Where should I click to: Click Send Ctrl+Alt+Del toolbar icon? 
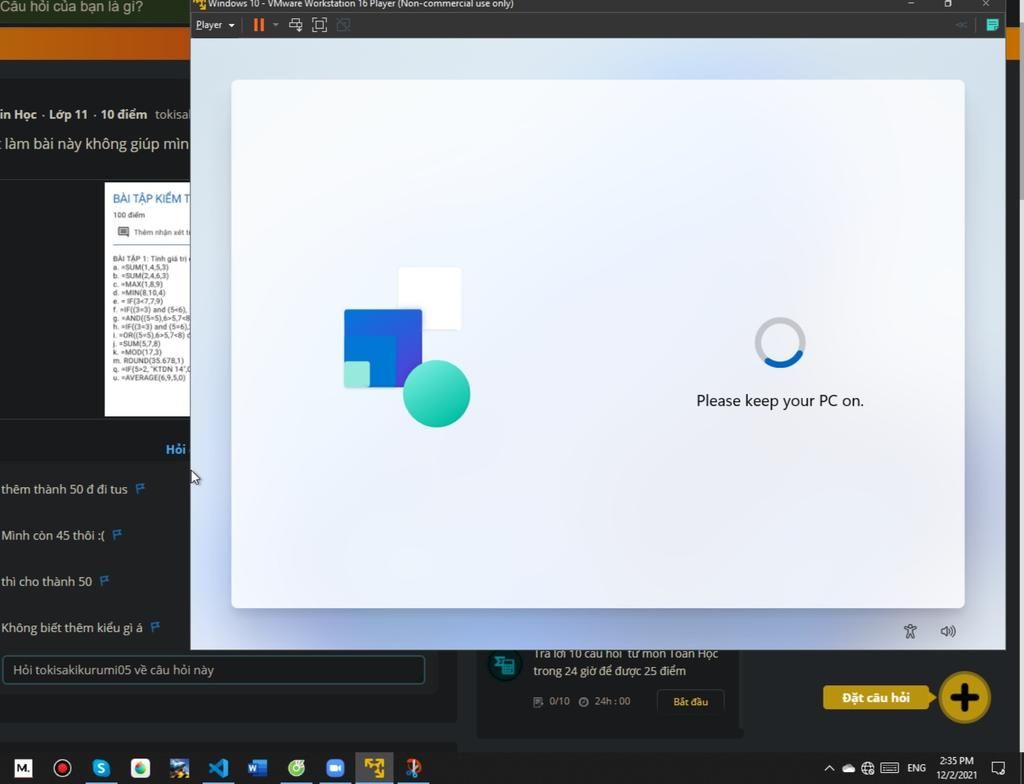click(x=296, y=25)
